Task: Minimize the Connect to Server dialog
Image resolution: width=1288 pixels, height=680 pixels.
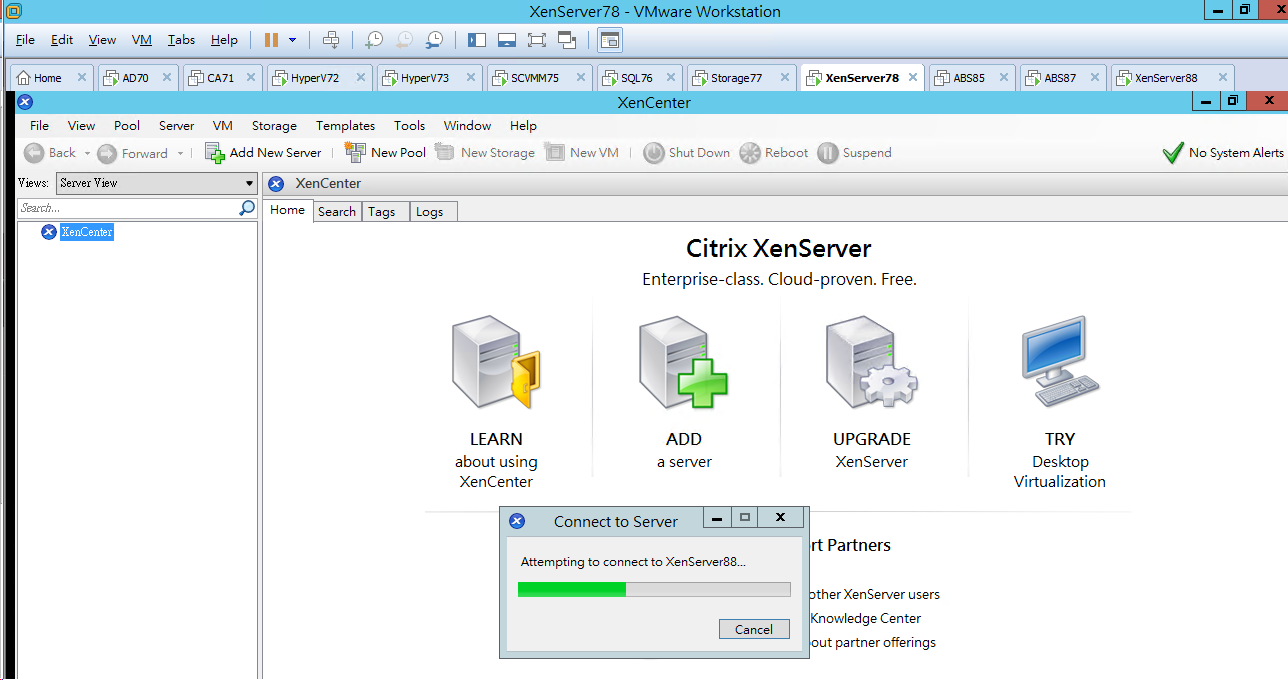Action: coord(716,518)
